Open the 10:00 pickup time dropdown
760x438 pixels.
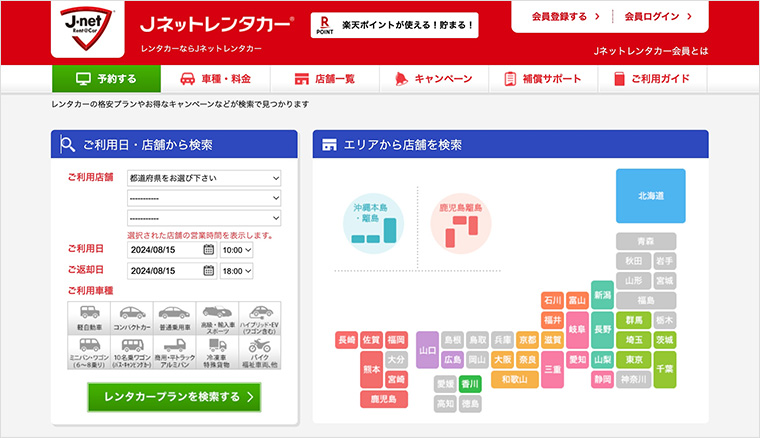(x=237, y=250)
